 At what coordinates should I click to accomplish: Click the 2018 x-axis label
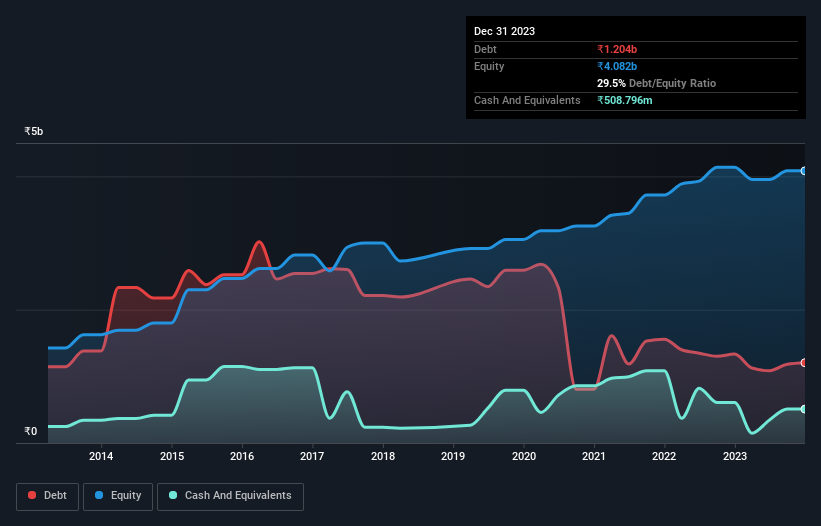coord(383,456)
